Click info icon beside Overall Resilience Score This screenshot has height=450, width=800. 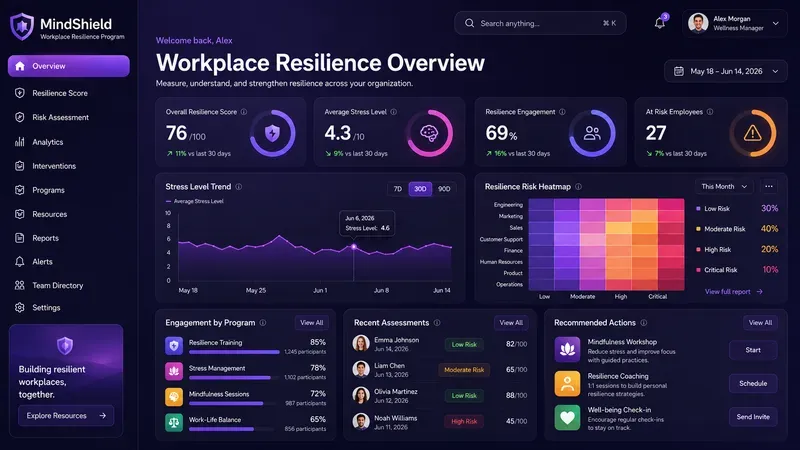[x=244, y=112]
